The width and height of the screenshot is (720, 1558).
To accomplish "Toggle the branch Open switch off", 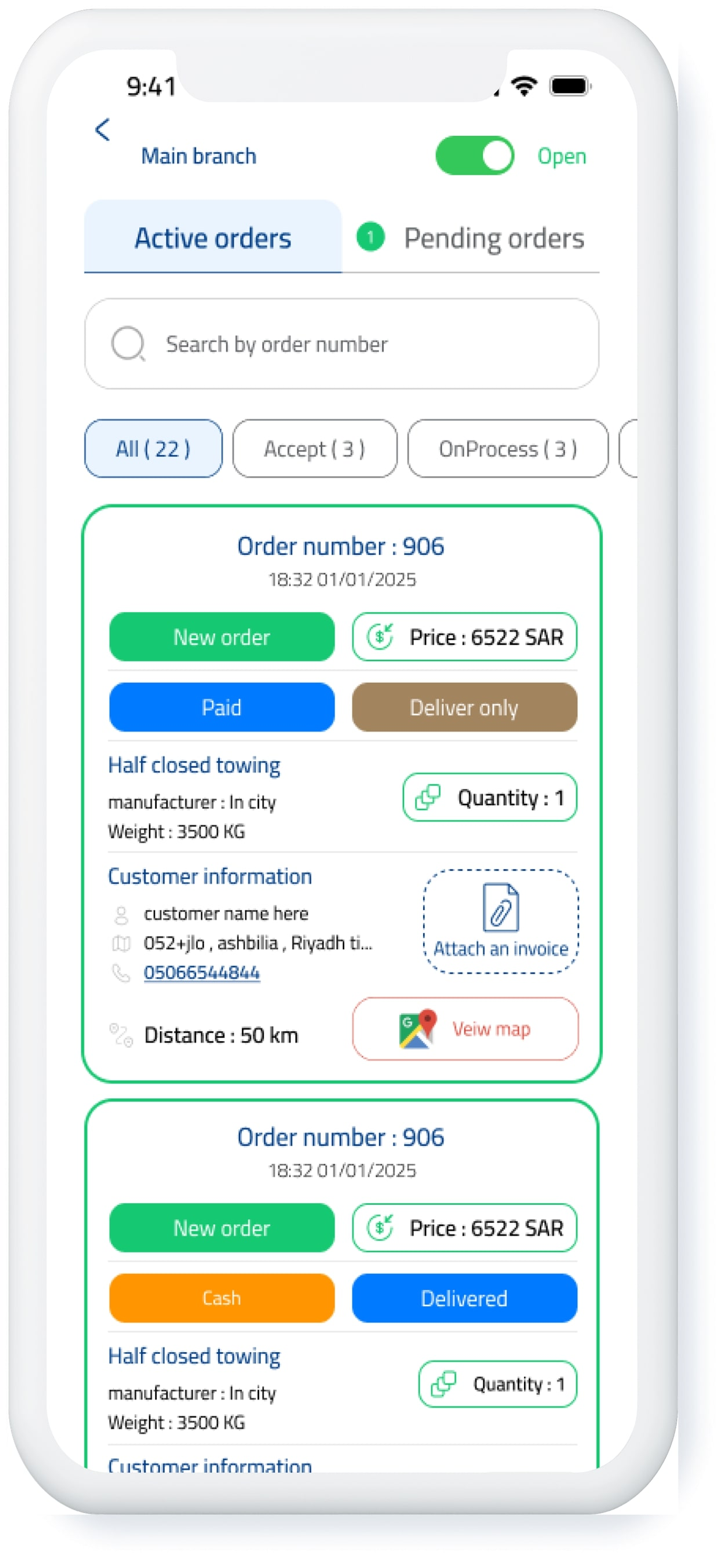I will click(474, 155).
